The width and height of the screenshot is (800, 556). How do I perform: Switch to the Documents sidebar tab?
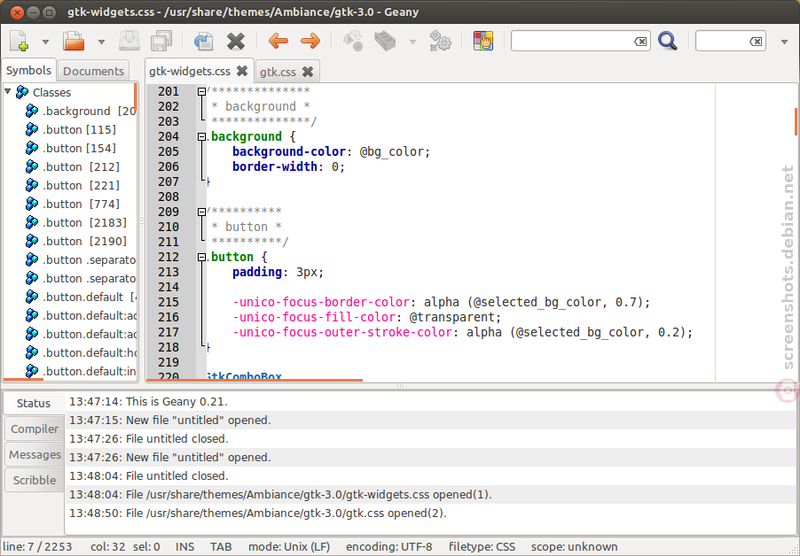(x=93, y=71)
